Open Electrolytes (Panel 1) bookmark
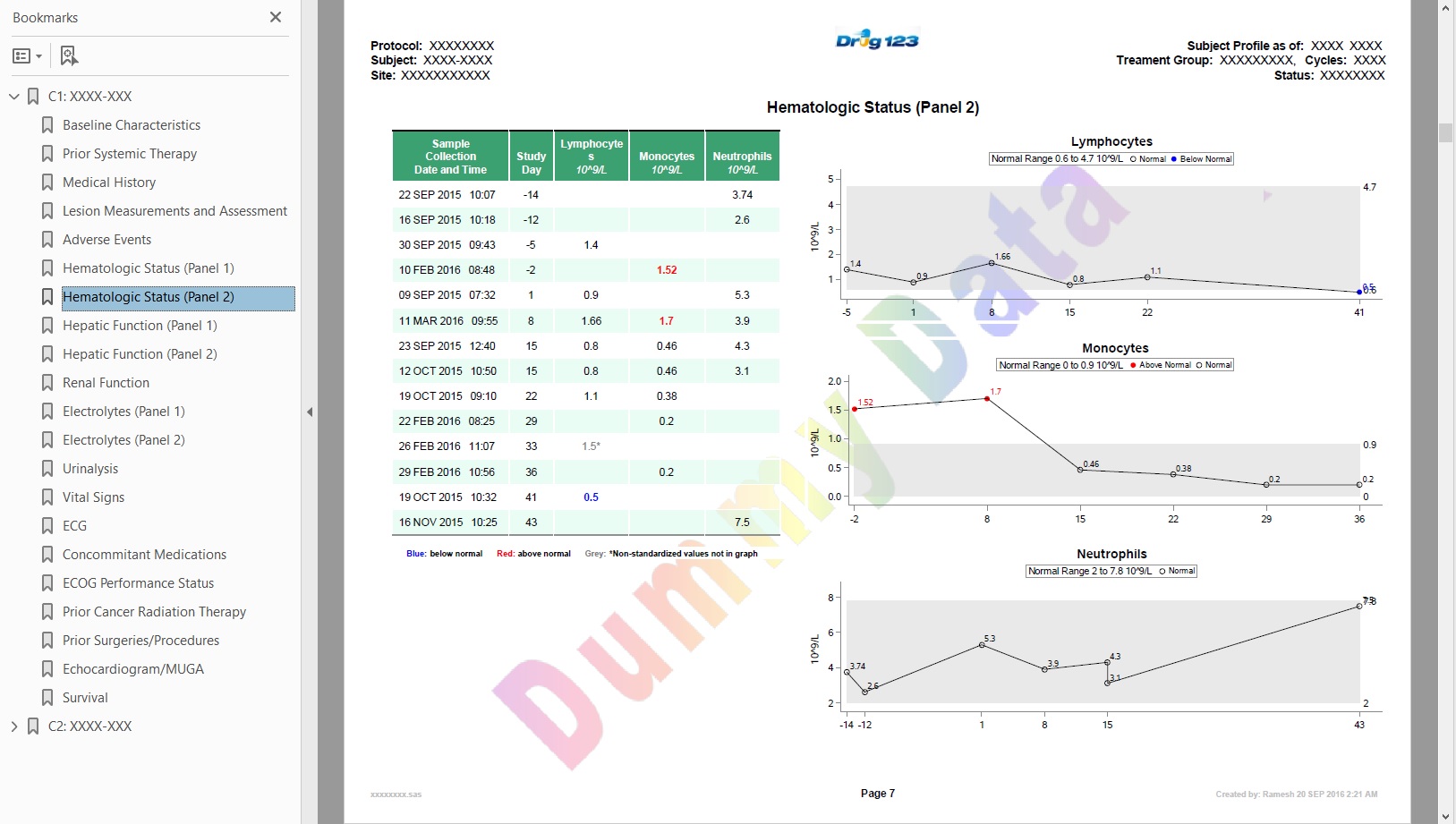Image resolution: width=1456 pixels, height=824 pixels. [123, 412]
